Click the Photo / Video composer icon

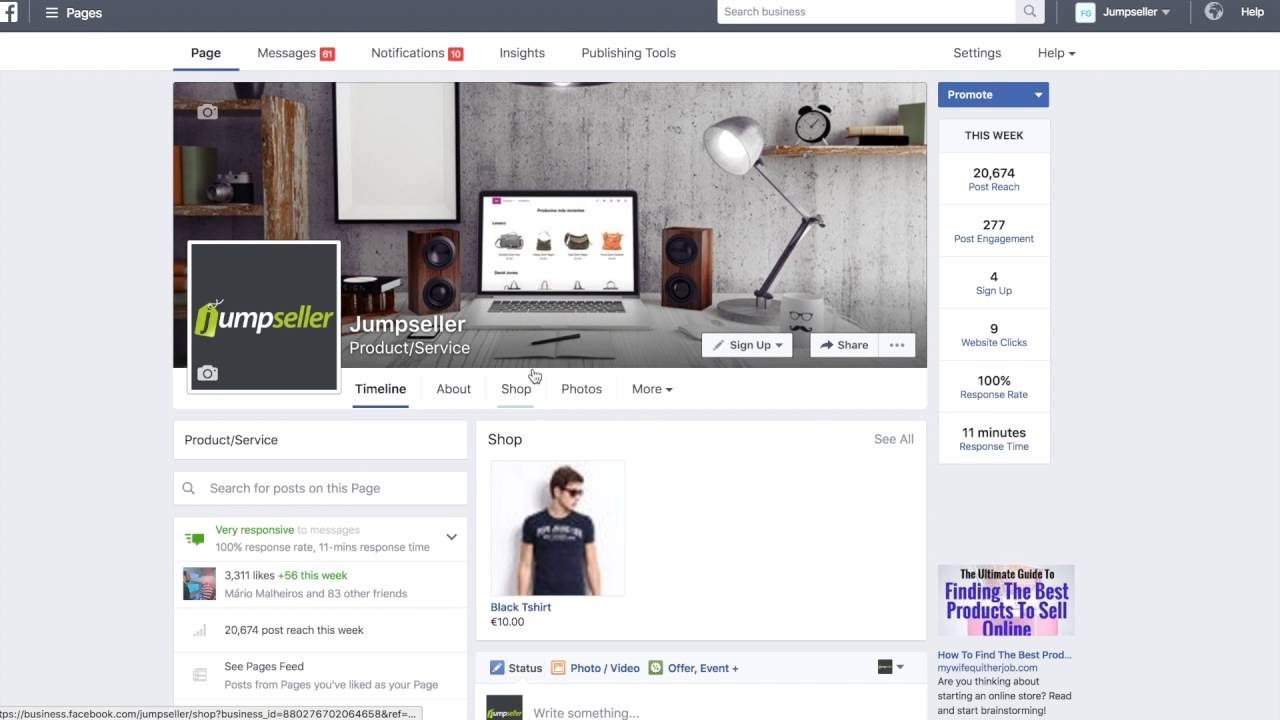pos(558,668)
